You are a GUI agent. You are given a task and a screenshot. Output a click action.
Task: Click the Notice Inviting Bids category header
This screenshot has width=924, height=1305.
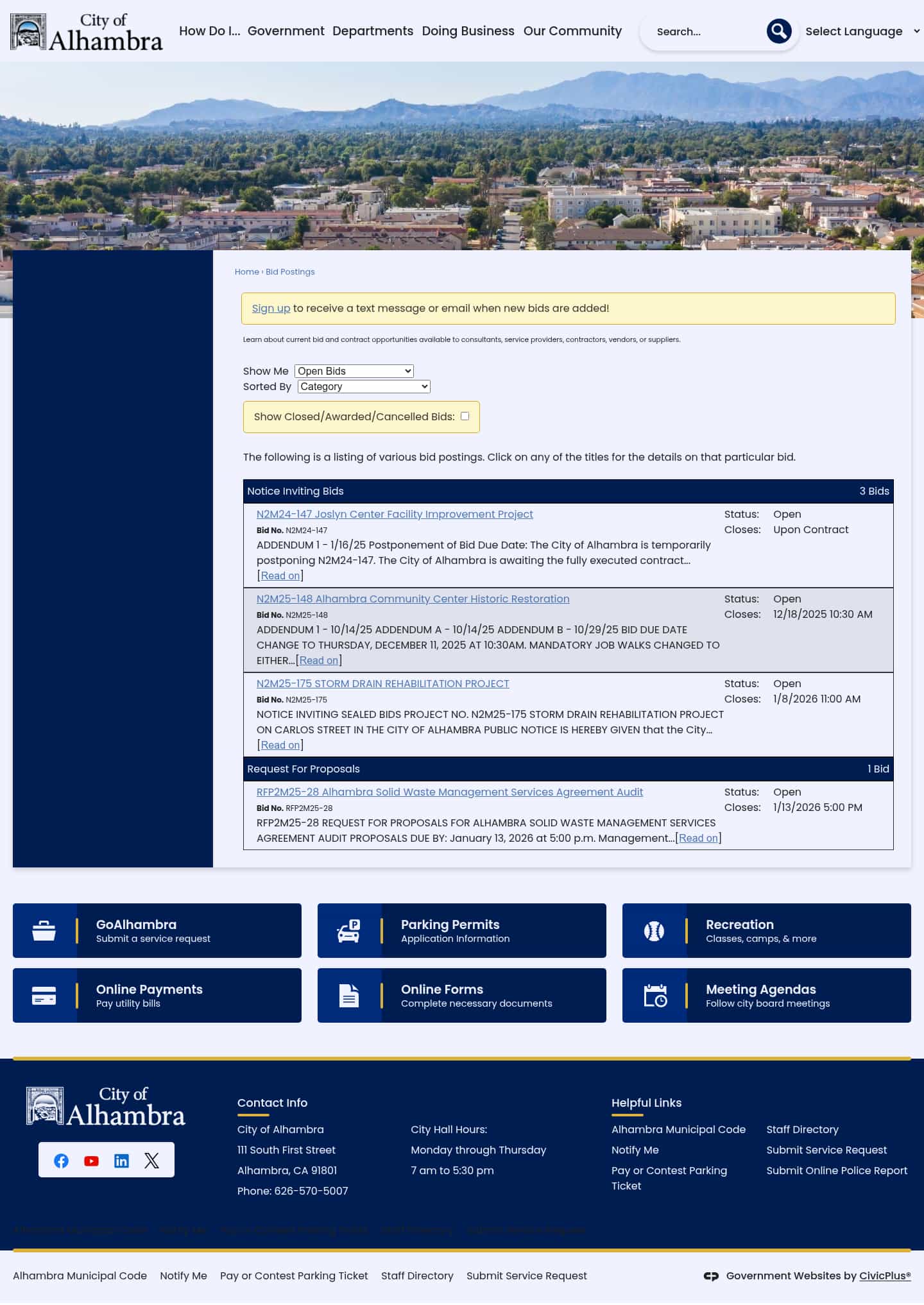(569, 491)
